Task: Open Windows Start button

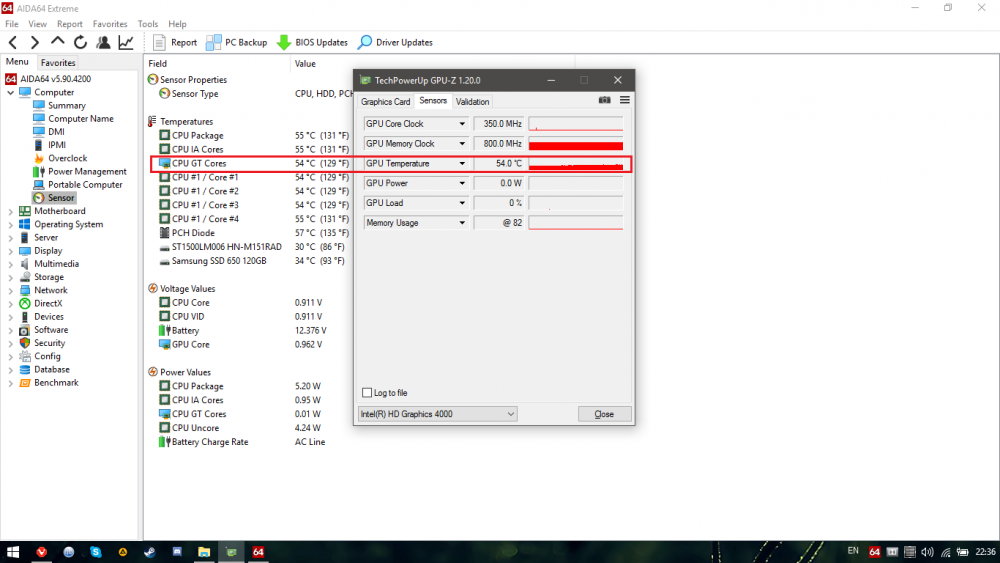Action: coord(13,552)
